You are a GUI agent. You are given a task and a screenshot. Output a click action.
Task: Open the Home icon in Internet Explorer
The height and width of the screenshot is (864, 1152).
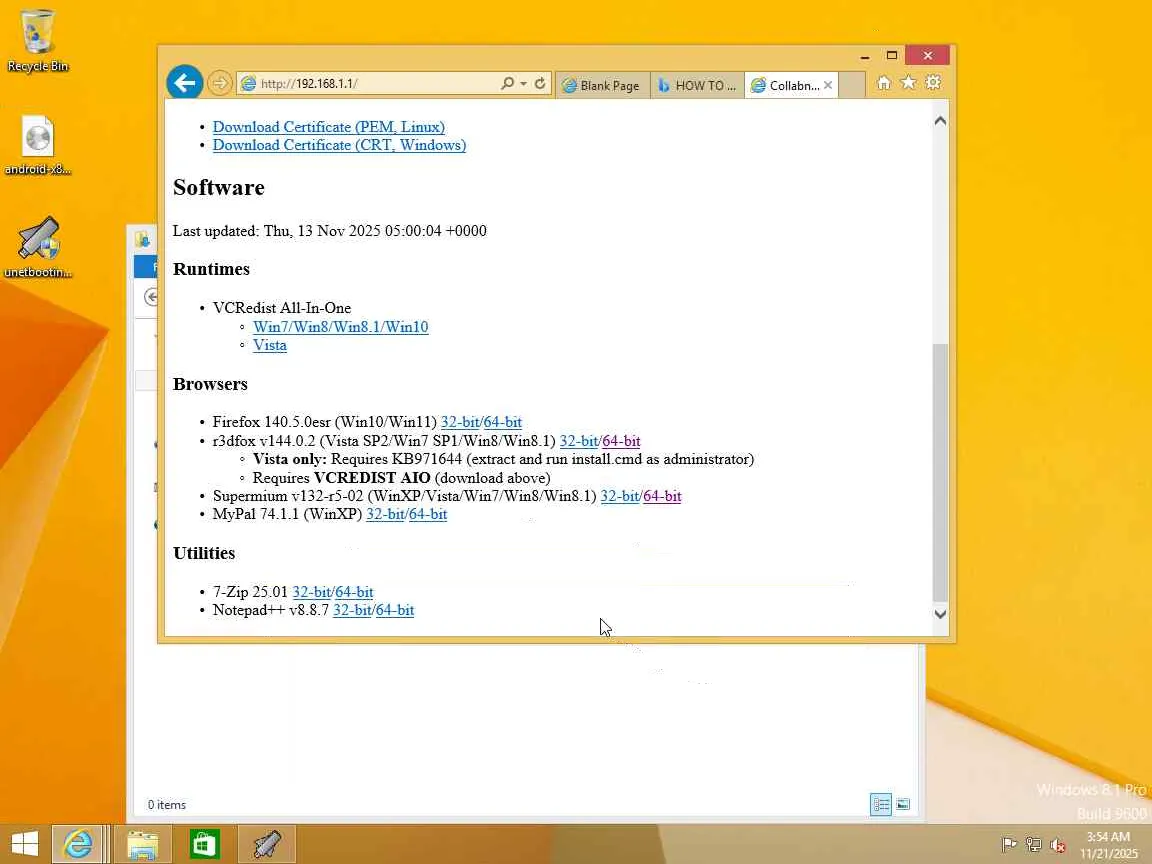pos(884,82)
